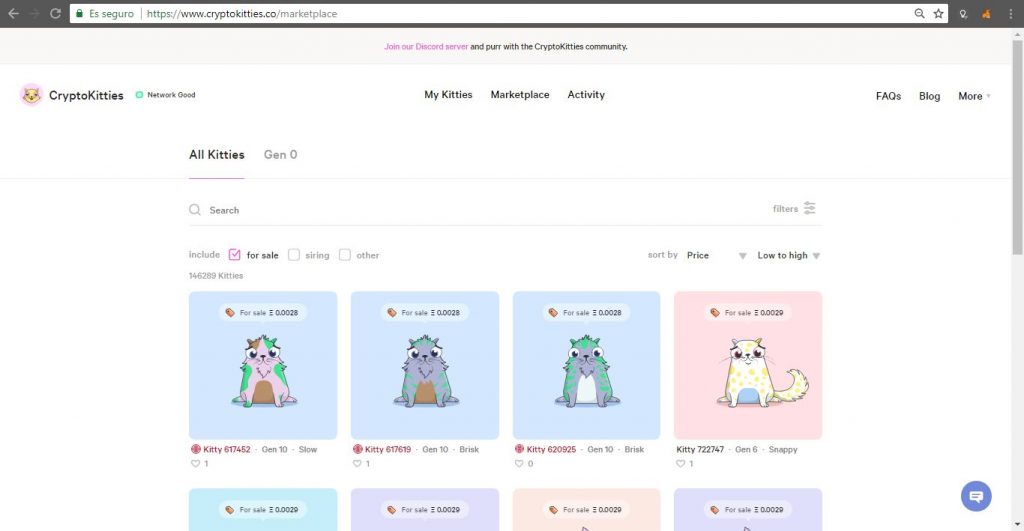1024x531 pixels.
Task: Open the pink-green Kitty 617452 thumbnail
Action: click(263, 365)
